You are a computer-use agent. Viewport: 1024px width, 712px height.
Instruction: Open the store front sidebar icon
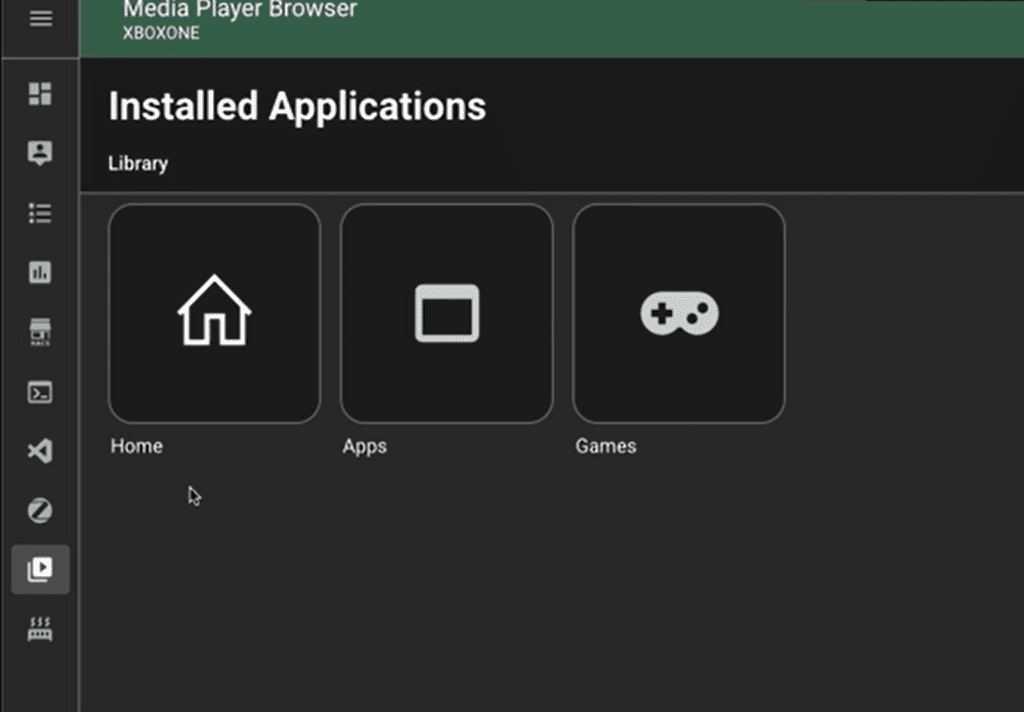(x=40, y=332)
